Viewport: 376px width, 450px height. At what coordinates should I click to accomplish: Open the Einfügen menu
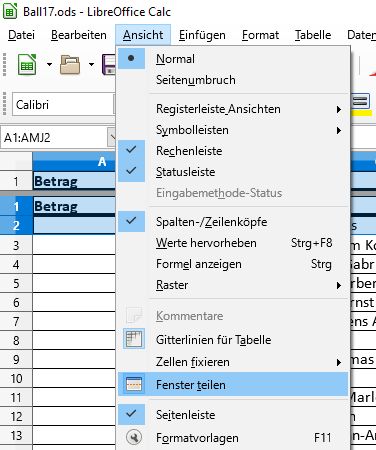202,35
